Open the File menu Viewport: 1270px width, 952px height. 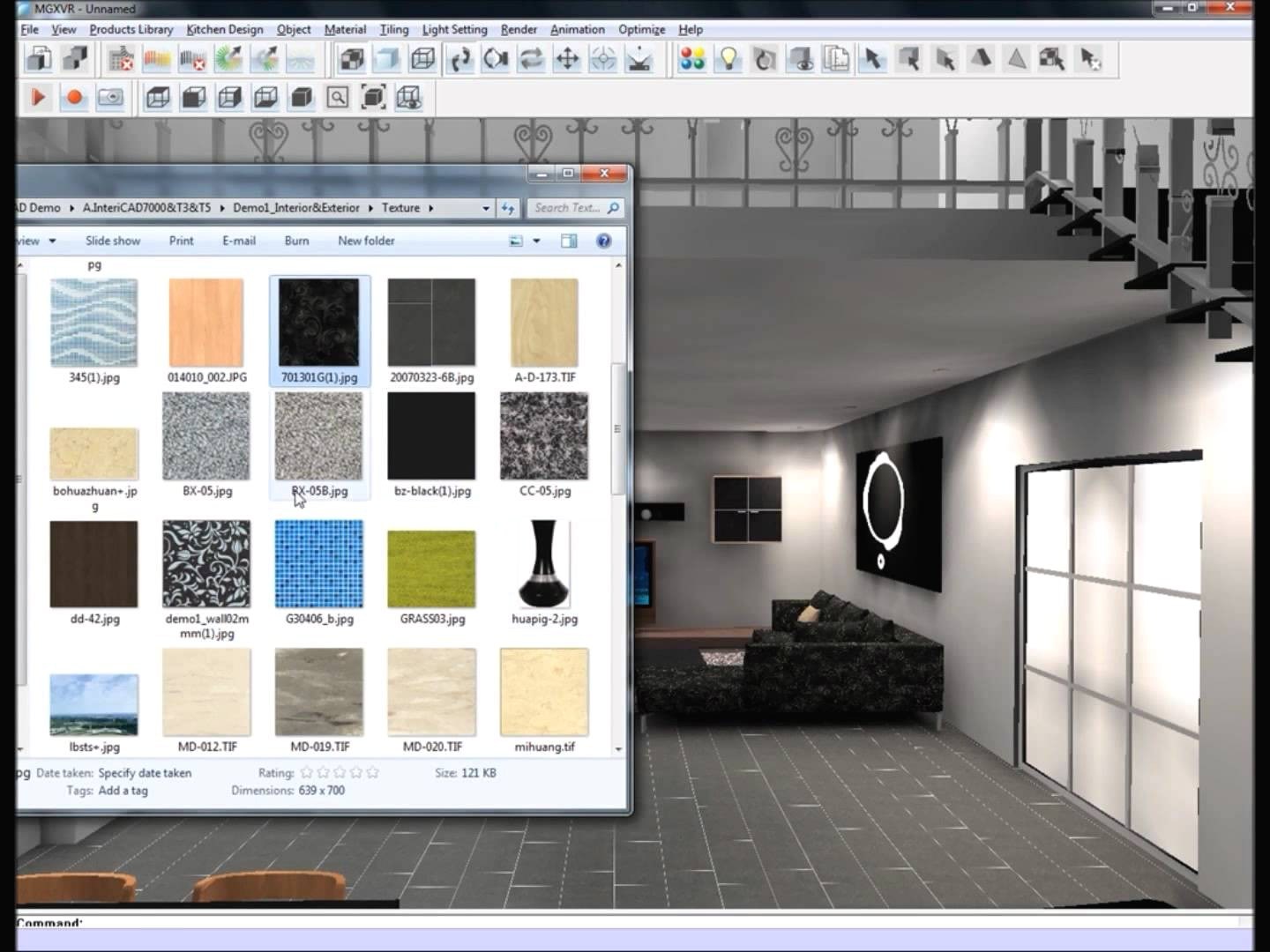pos(29,29)
